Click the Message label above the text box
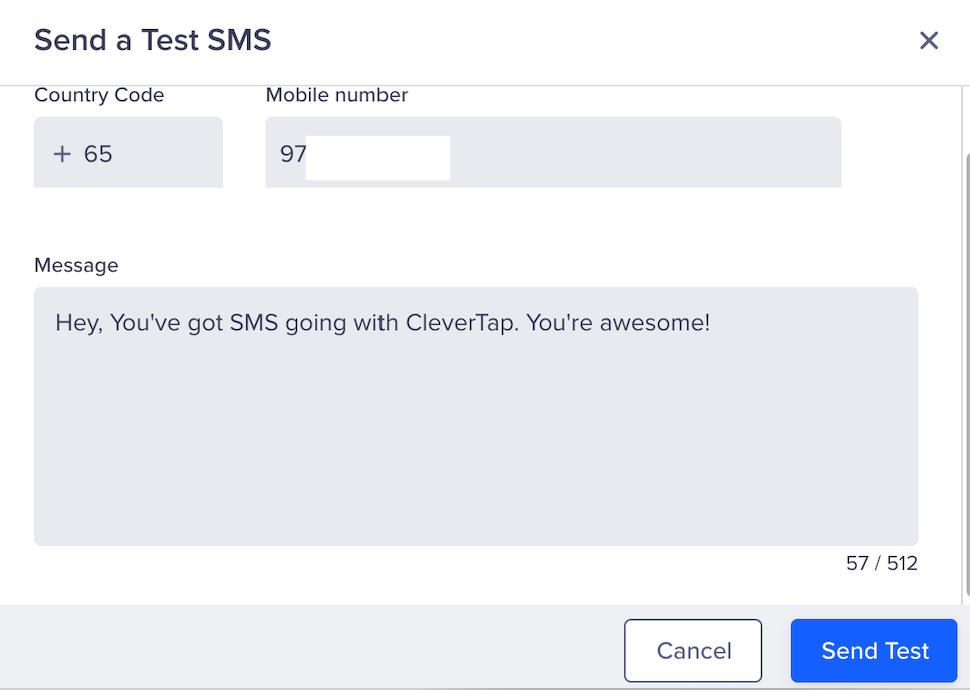 (76, 265)
